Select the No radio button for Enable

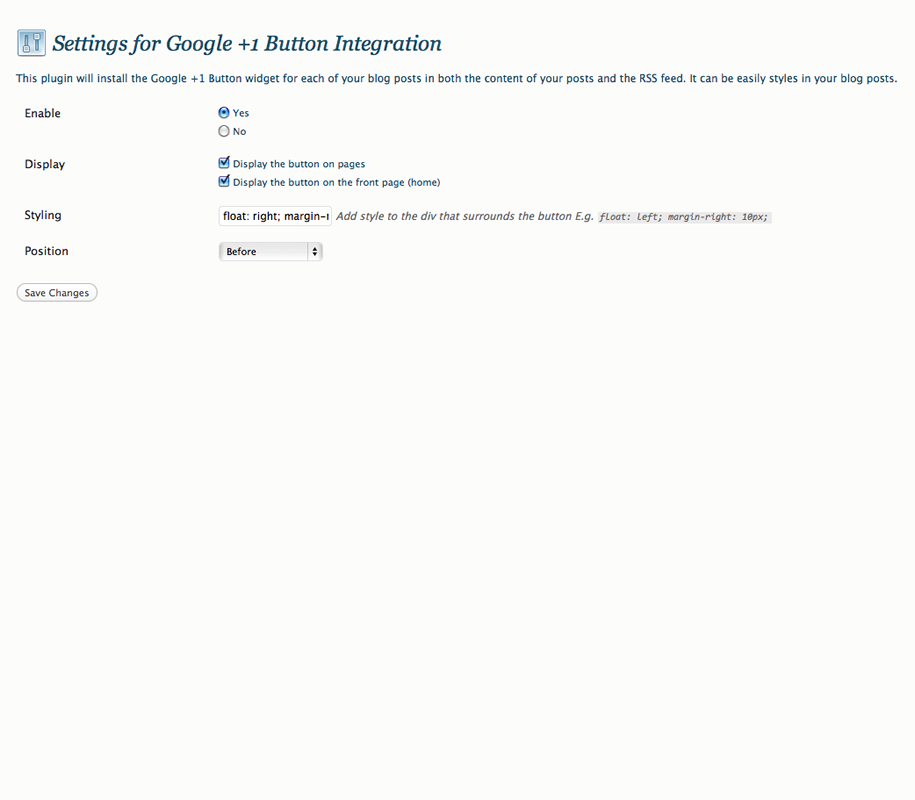[x=223, y=131]
